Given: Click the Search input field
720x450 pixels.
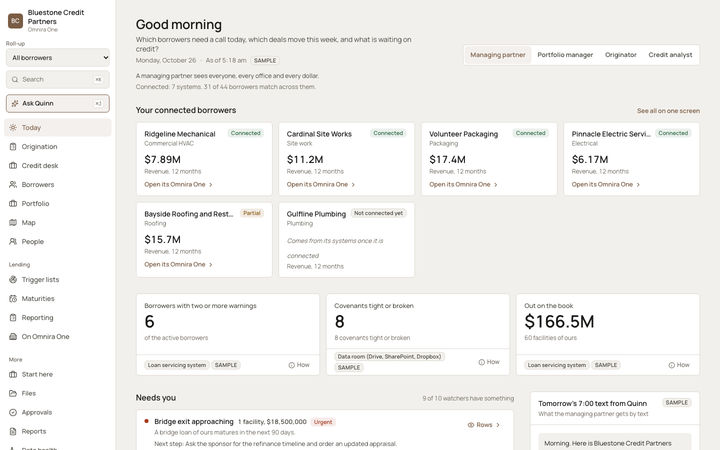Looking at the screenshot, I should (58, 79).
